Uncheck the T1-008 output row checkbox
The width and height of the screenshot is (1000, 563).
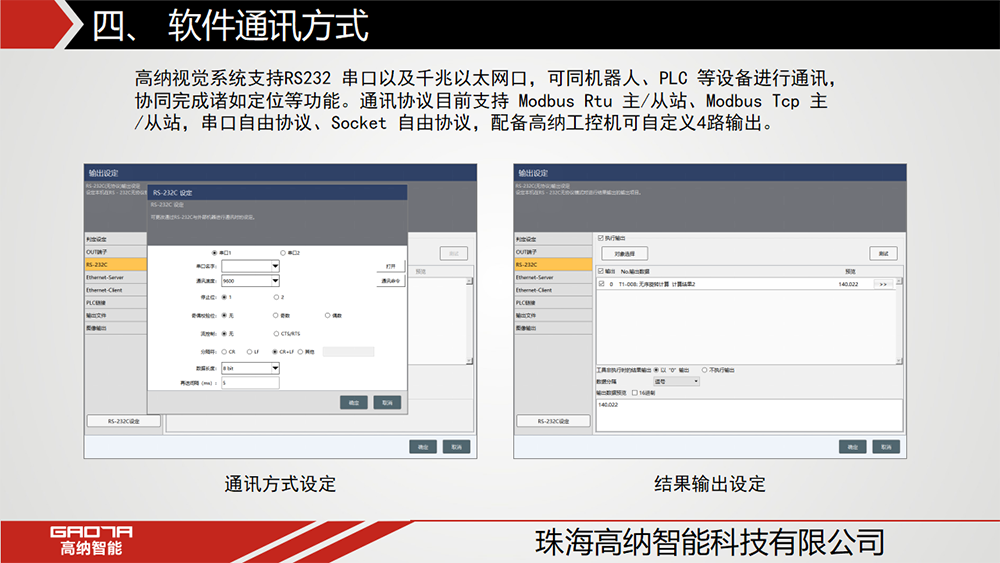[x=600, y=284]
